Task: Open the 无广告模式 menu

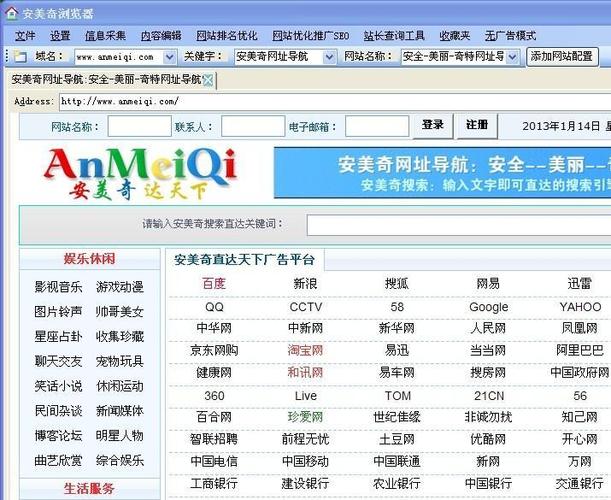Action: [510, 36]
